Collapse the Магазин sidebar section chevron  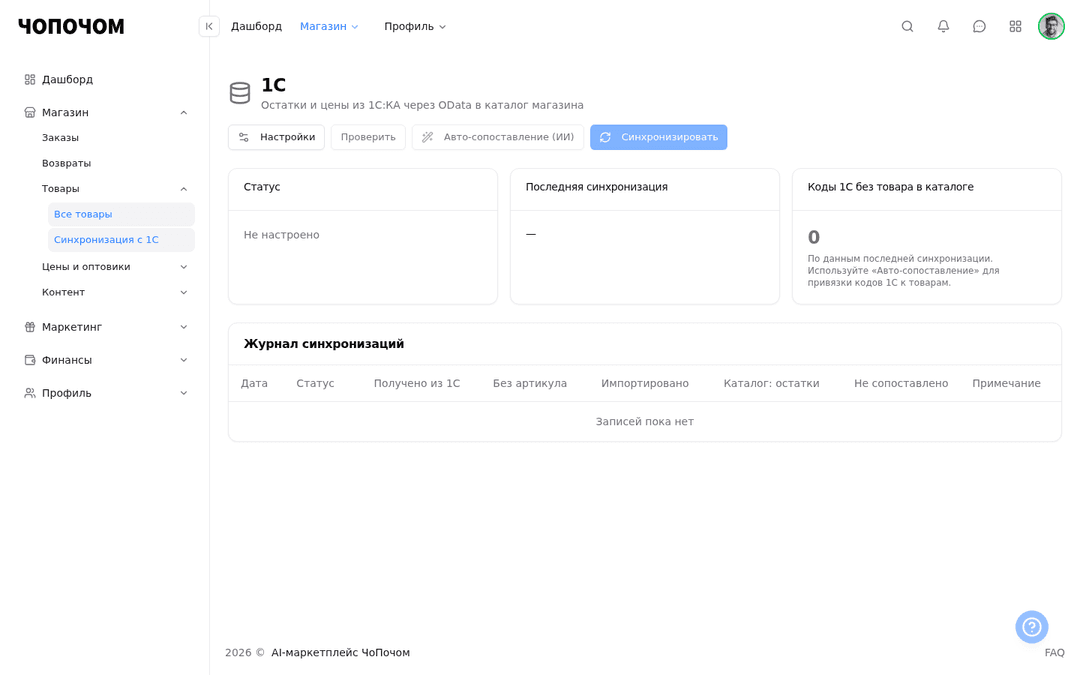184,112
